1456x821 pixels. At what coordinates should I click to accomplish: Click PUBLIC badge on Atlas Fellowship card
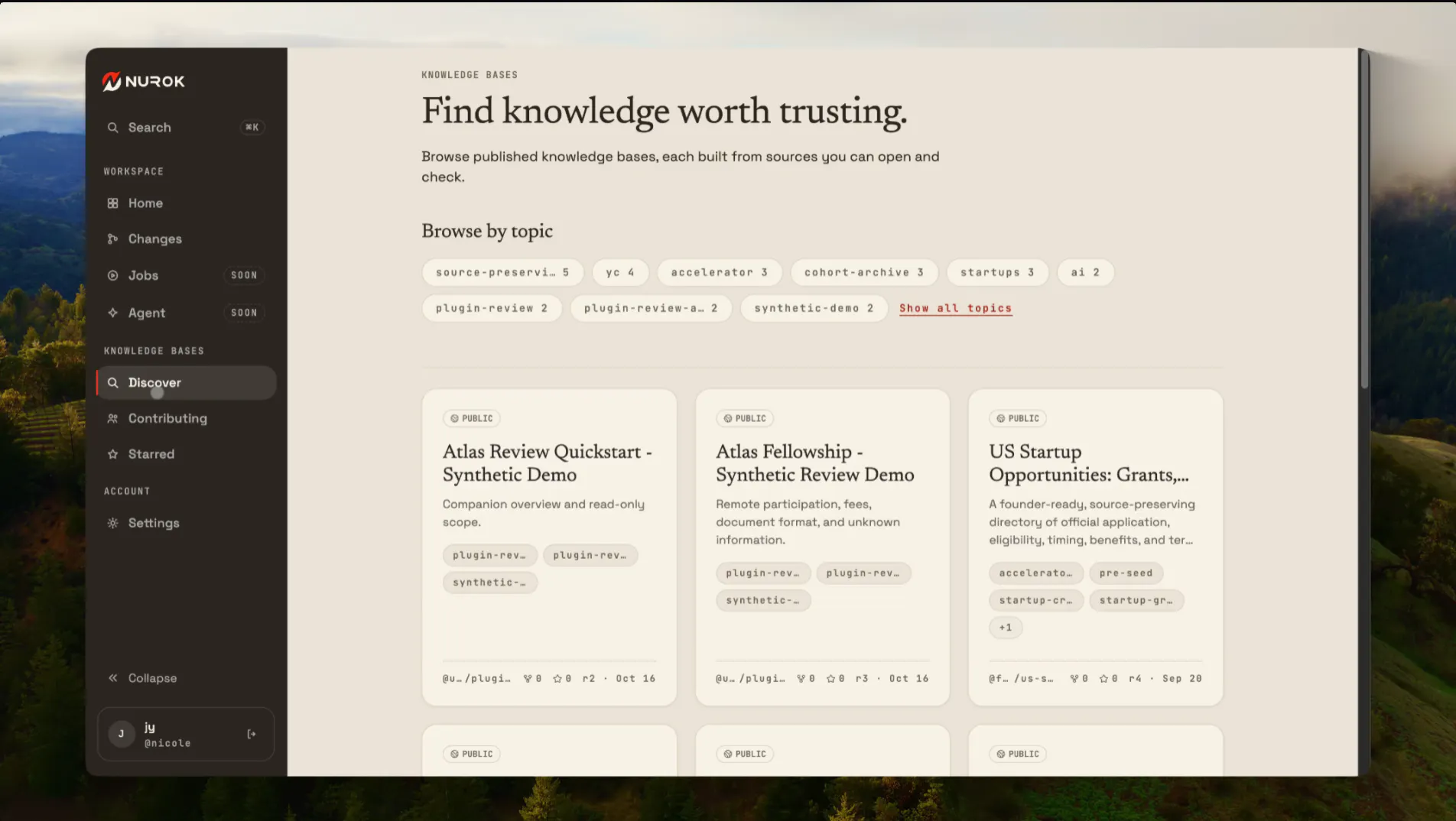pos(745,419)
